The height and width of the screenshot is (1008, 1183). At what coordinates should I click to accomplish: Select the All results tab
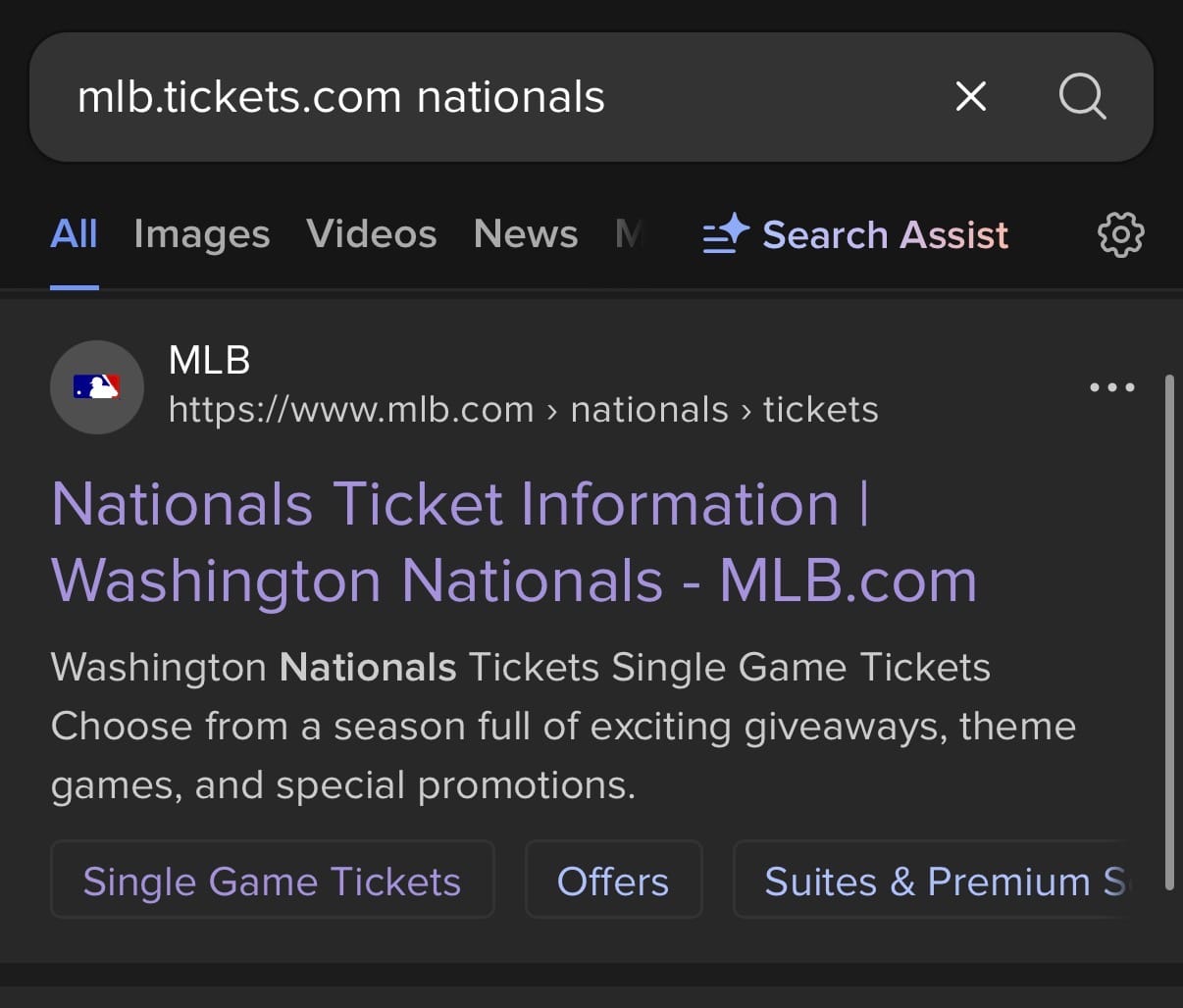[74, 234]
